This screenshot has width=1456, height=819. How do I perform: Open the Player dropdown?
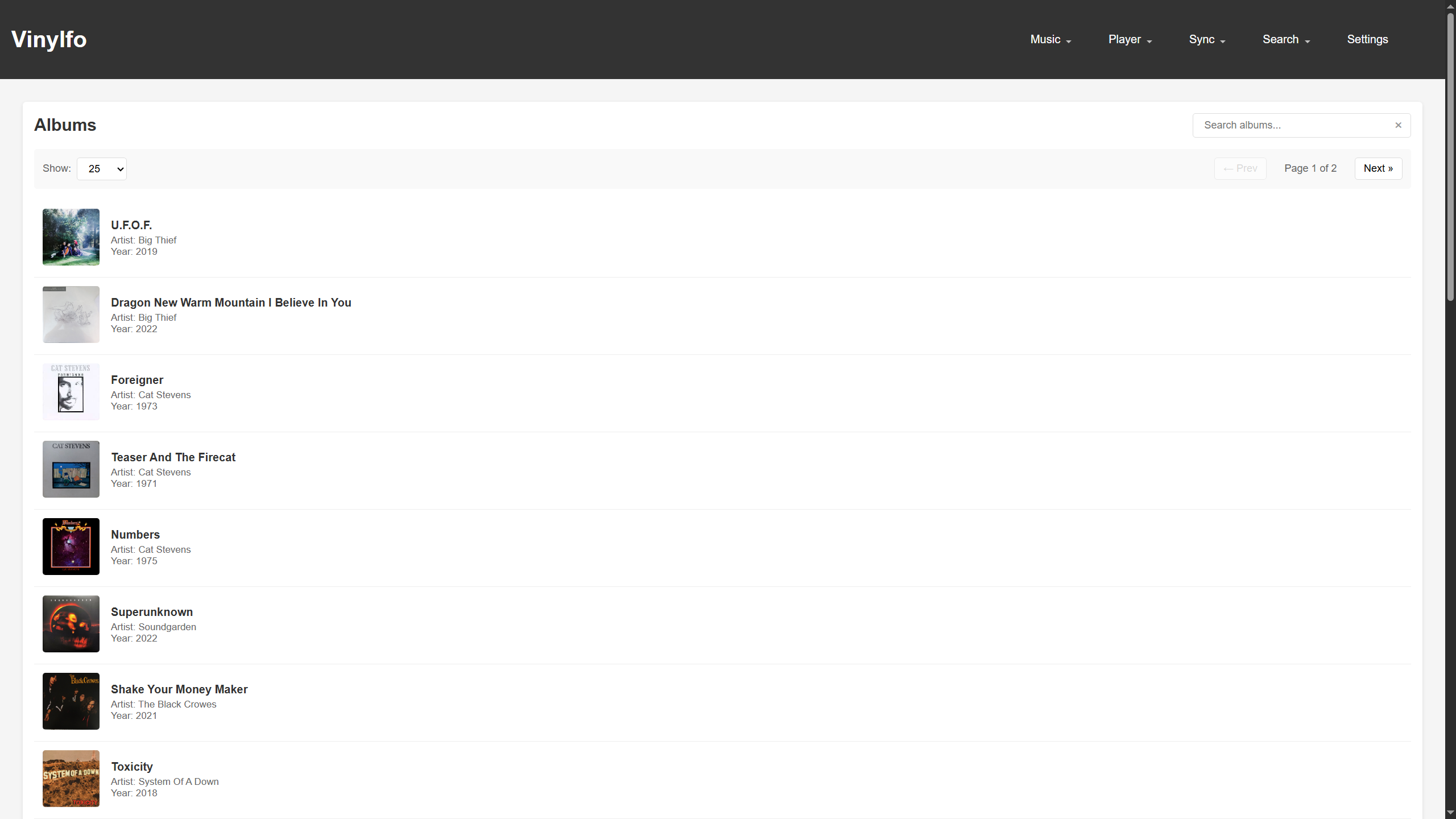(x=1128, y=39)
